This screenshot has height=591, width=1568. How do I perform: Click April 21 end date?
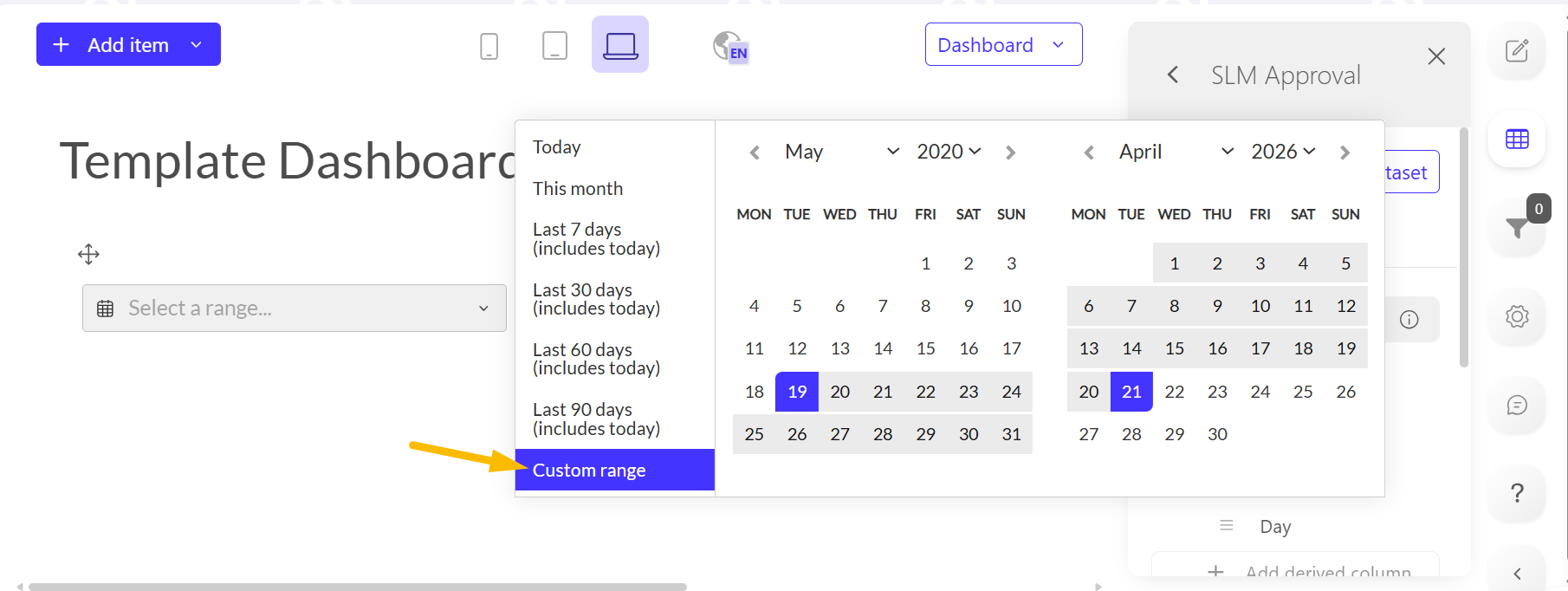[1131, 392]
